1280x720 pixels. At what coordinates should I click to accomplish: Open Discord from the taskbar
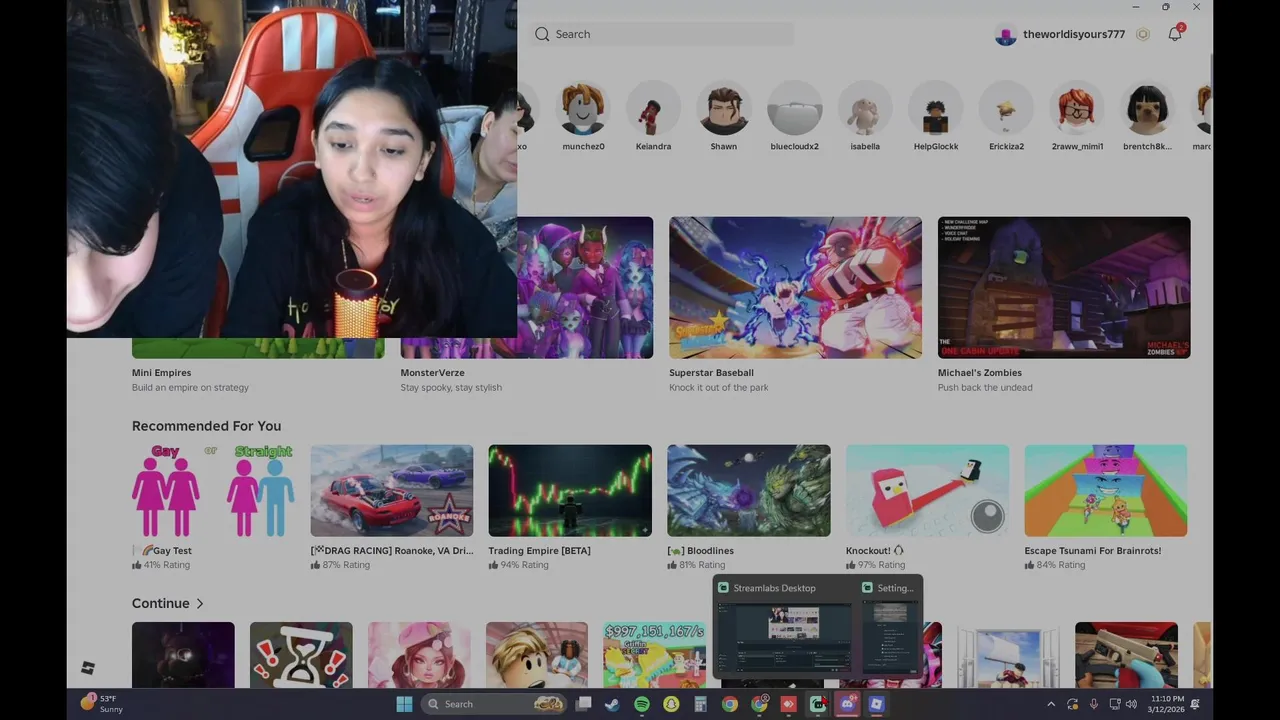[848, 704]
